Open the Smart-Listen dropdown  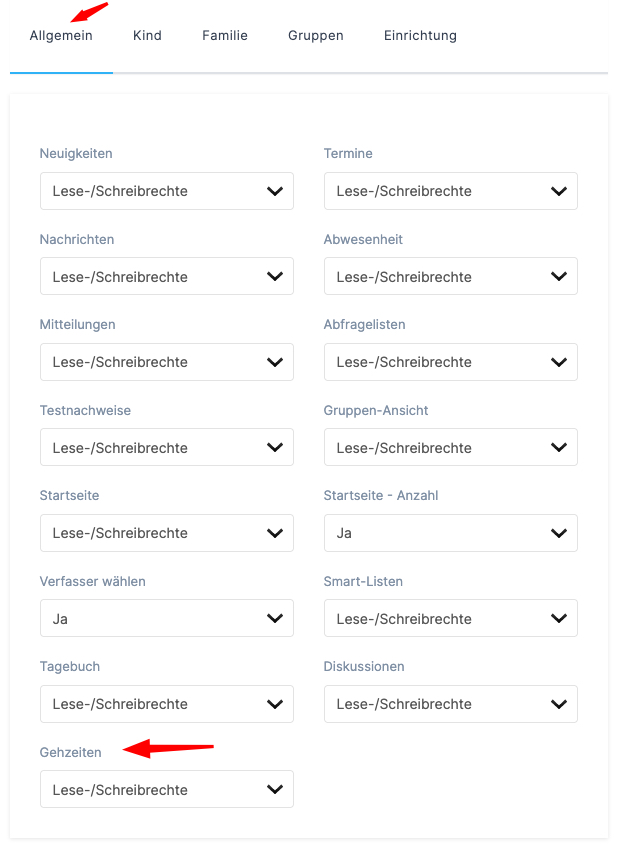[x=451, y=619]
